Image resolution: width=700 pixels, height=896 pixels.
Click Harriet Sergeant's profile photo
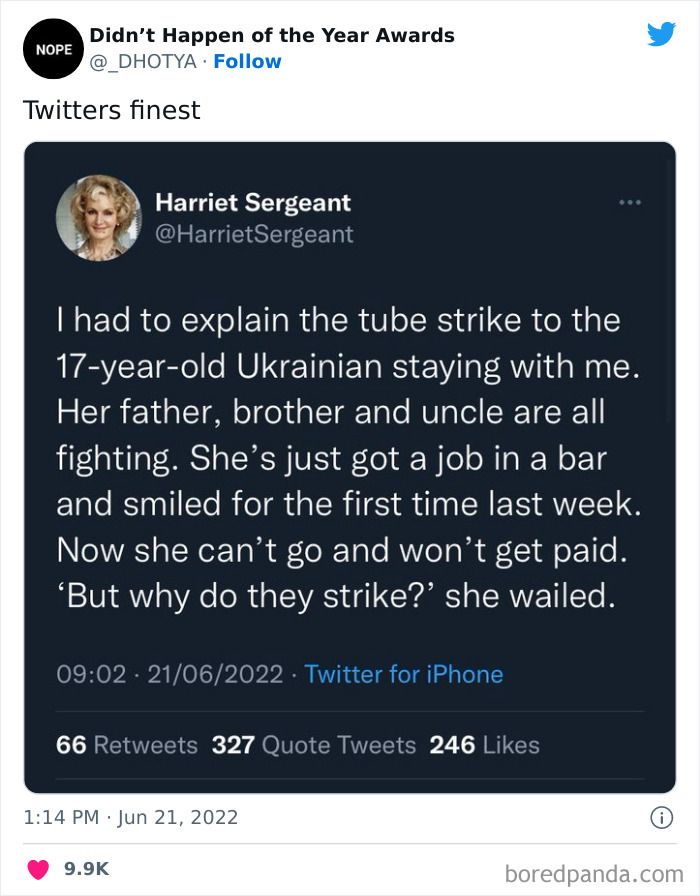click(x=98, y=217)
